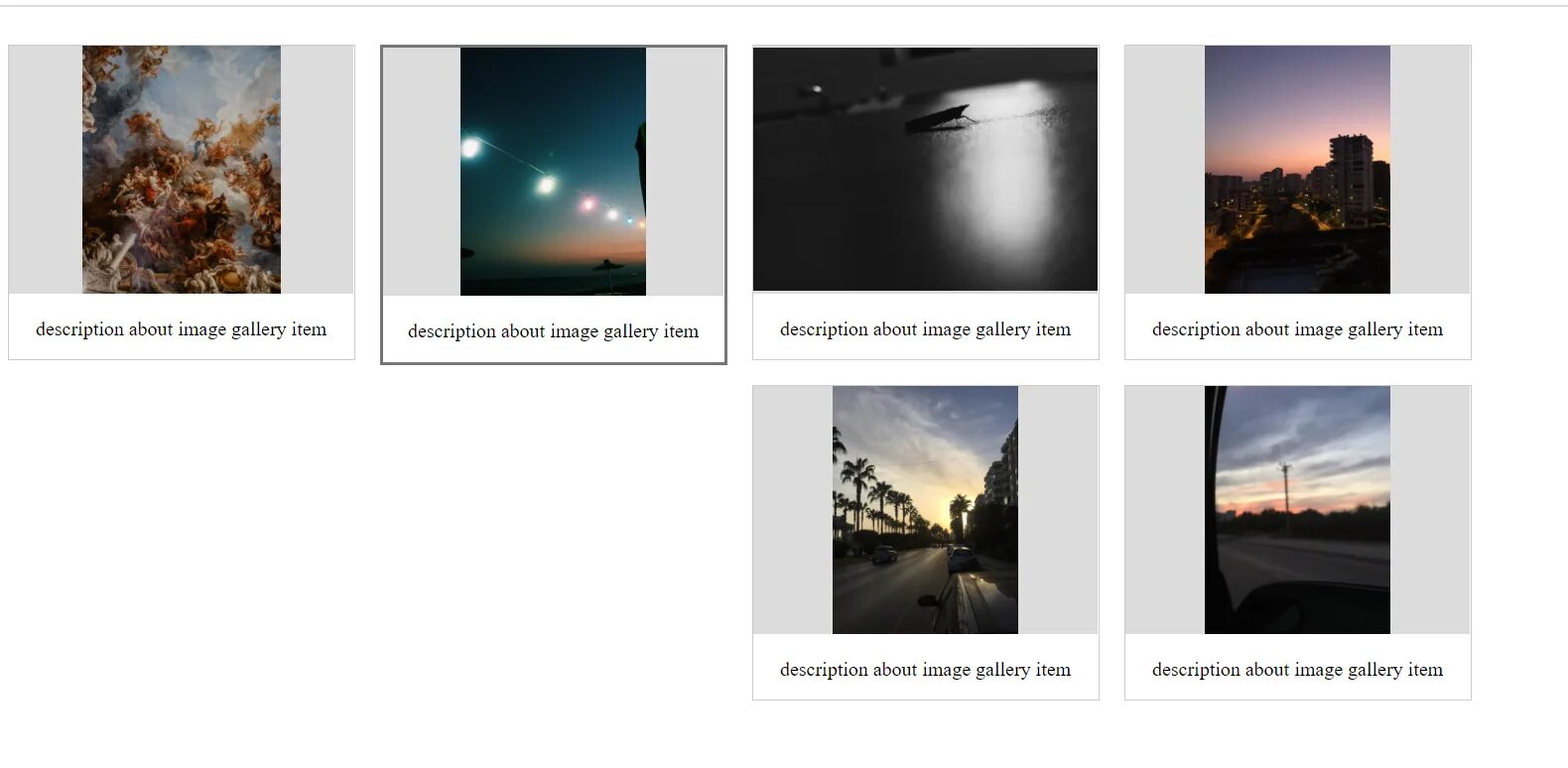
Task: Click the gray area right of the string lights
Action: point(685,172)
